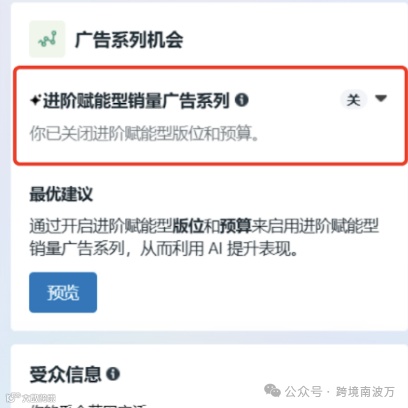This screenshot has height=408, width=408.
Task: Toggle the 关 status pill
Action: tap(354, 99)
